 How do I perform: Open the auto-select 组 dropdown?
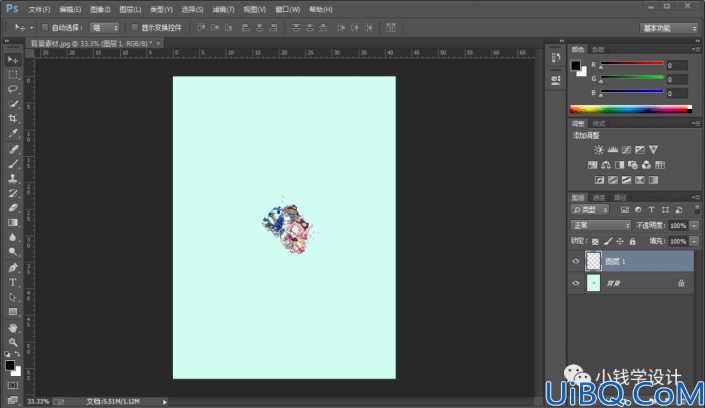tap(104, 28)
